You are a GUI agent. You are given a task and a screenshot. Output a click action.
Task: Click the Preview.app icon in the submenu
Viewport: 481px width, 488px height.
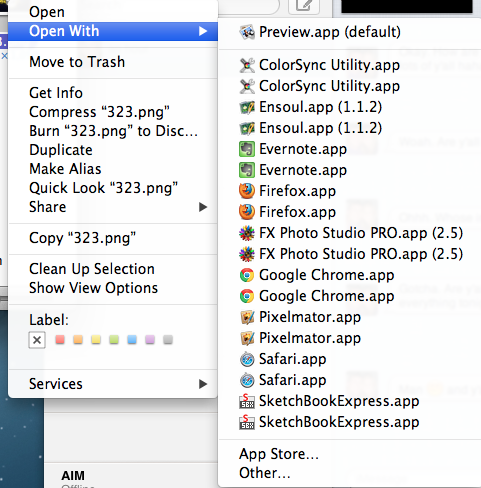pos(247,32)
